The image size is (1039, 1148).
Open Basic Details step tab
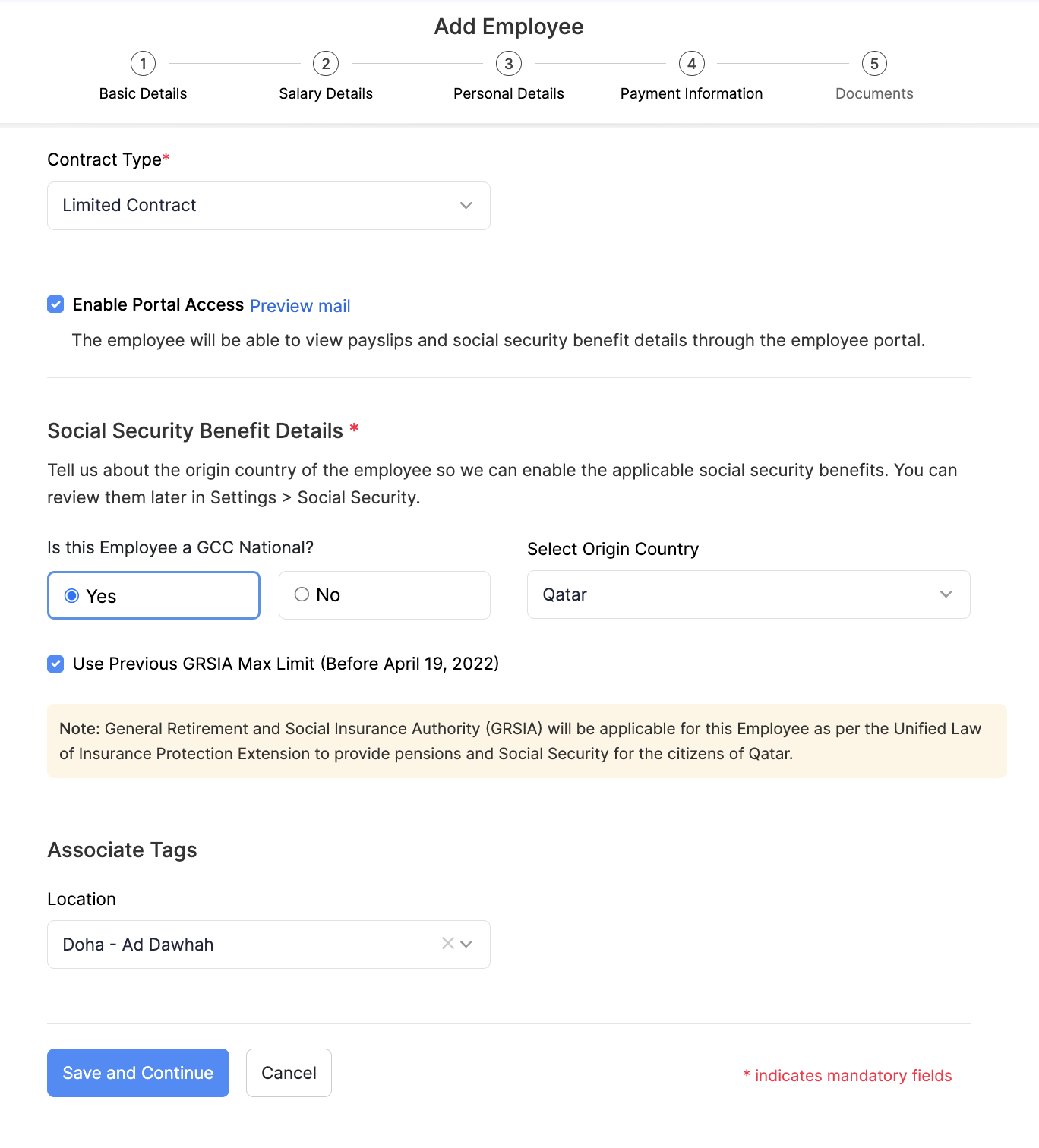pos(143,93)
